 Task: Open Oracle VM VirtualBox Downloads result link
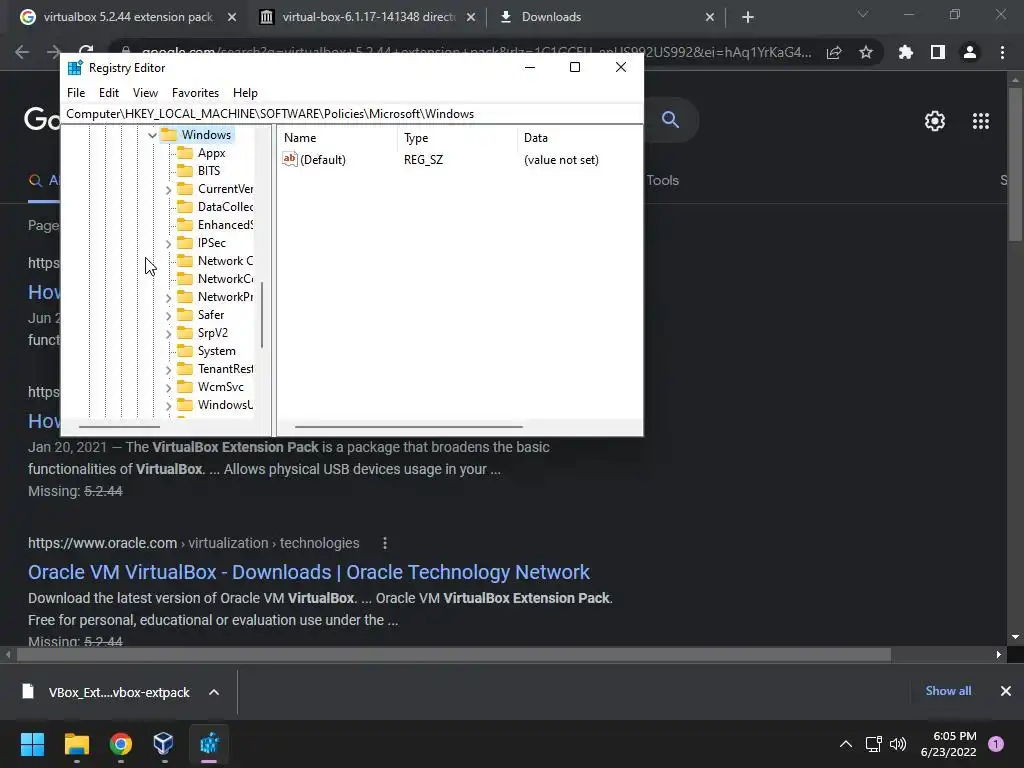[x=308, y=572]
